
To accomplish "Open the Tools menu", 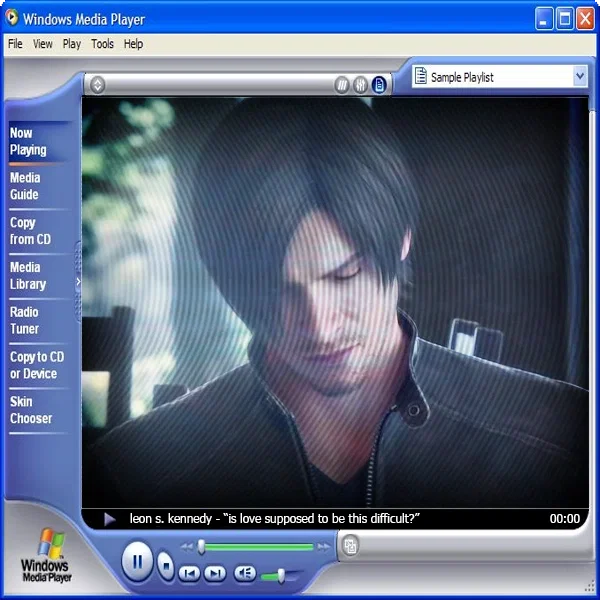I will pos(102,44).
